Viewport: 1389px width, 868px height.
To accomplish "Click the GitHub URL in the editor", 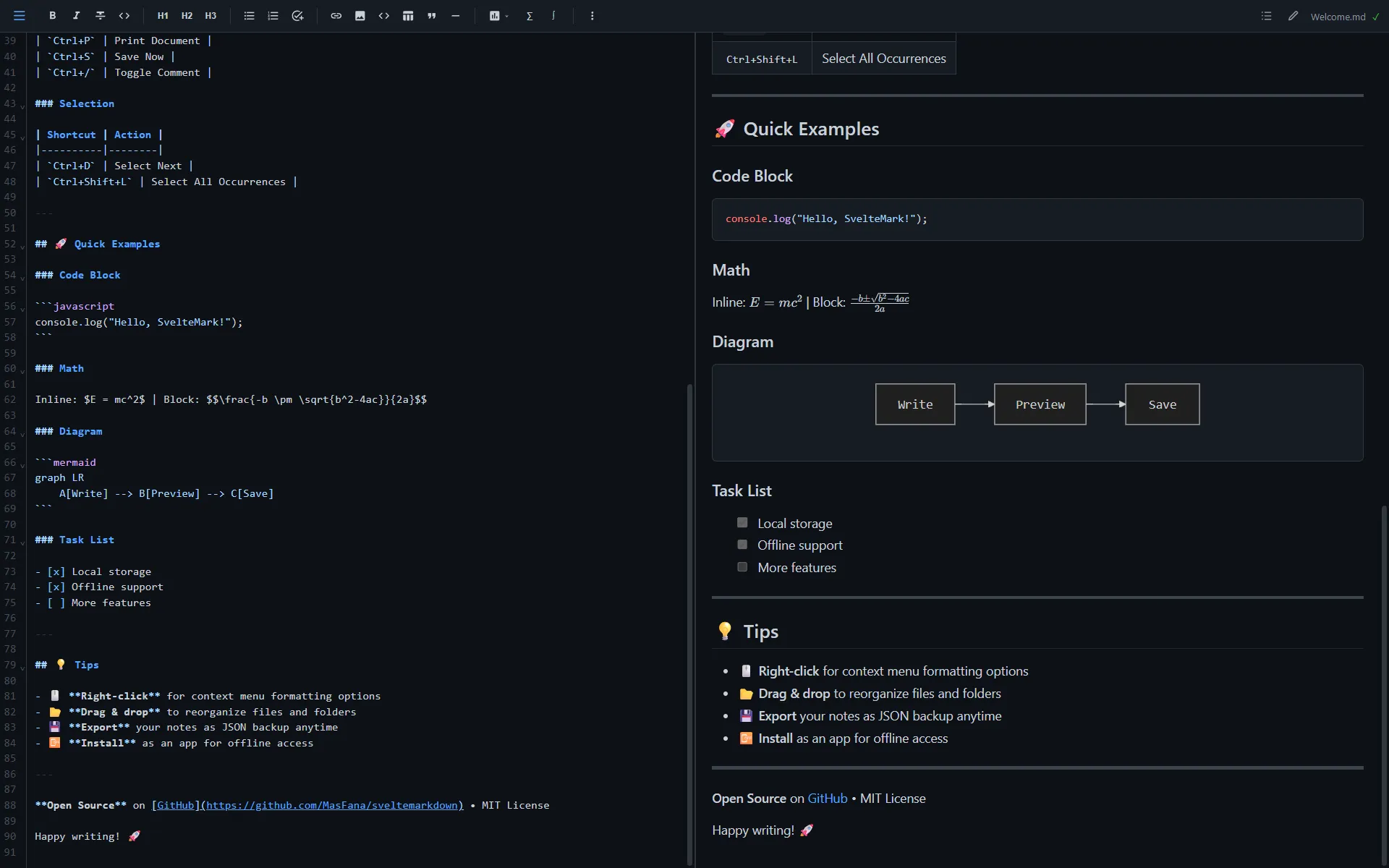I will 332,805.
